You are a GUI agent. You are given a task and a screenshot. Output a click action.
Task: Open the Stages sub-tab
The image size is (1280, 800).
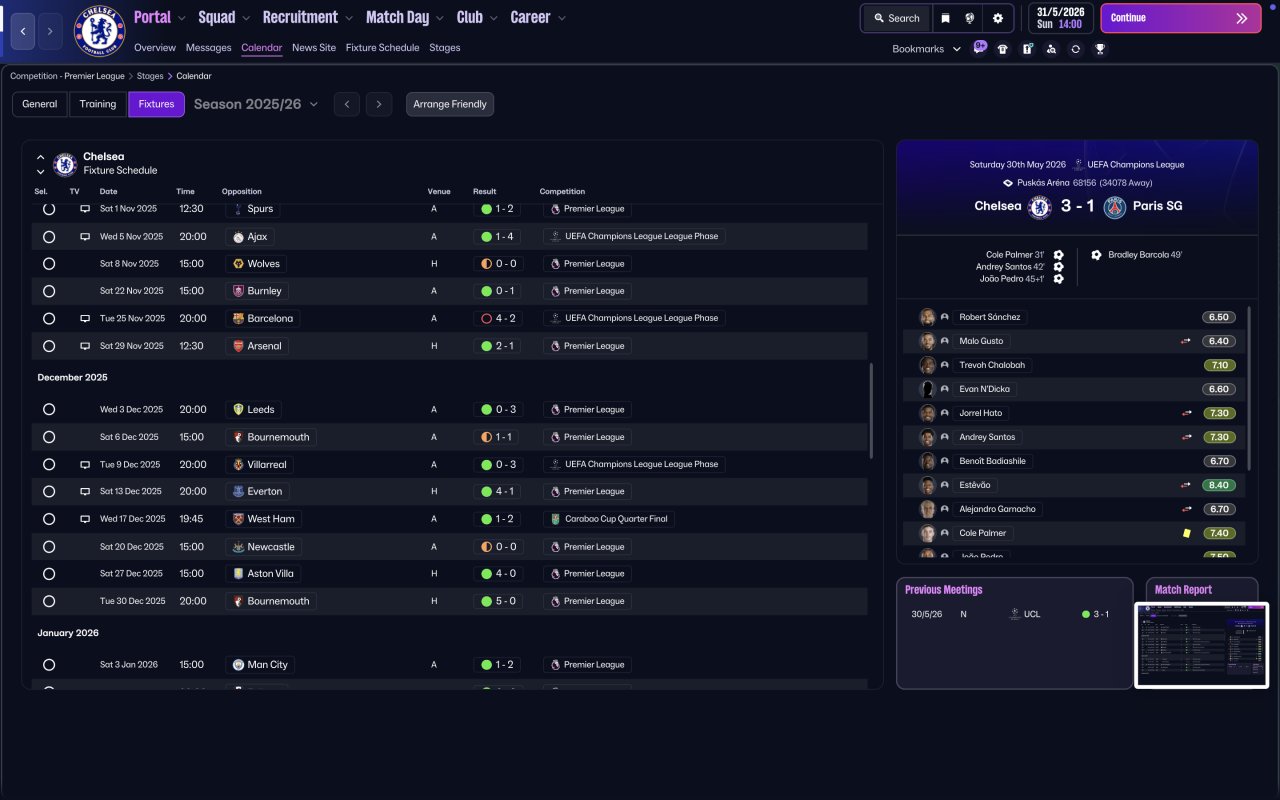coord(445,48)
